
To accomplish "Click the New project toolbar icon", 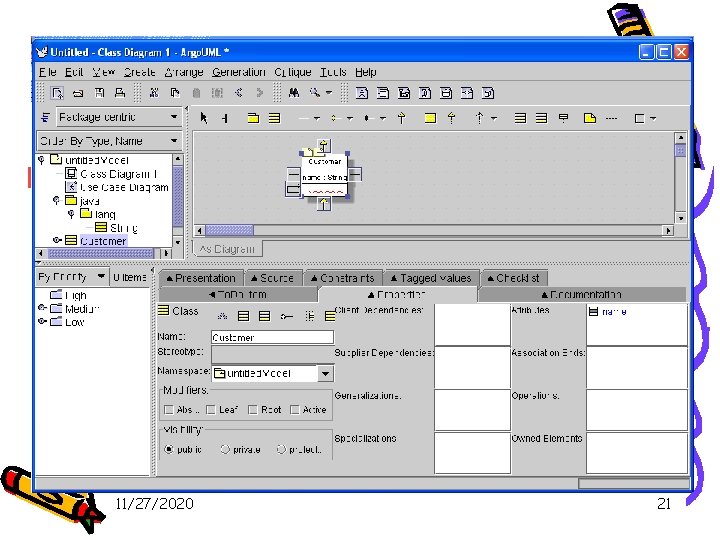I will pos(57,93).
